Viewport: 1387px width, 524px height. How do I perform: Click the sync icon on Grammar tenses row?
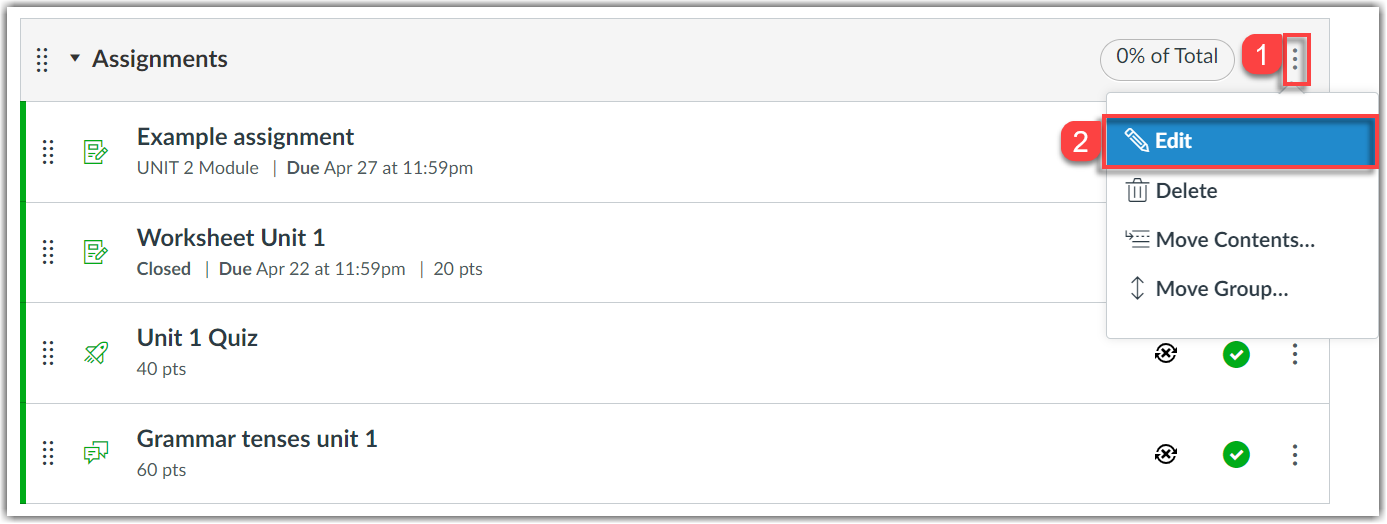pos(1165,454)
